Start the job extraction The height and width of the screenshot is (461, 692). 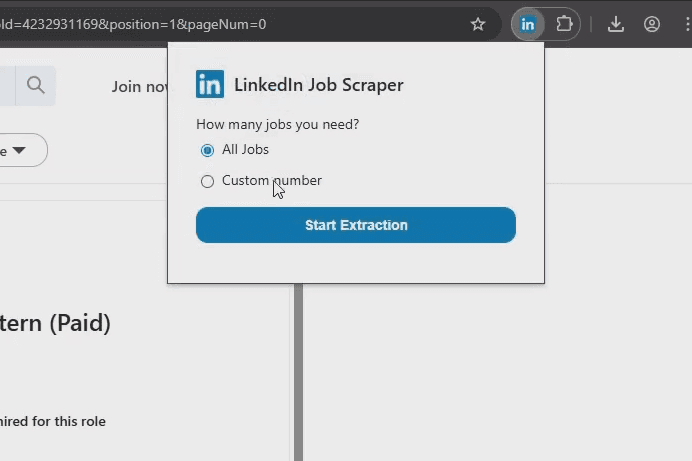click(356, 225)
